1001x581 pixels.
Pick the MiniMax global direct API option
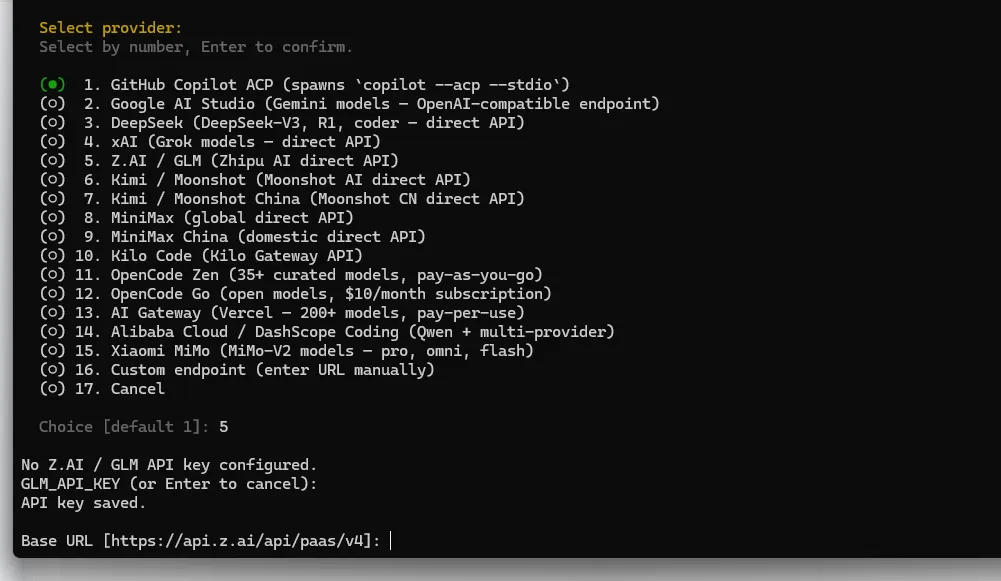pyautogui.click(x=52, y=218)
